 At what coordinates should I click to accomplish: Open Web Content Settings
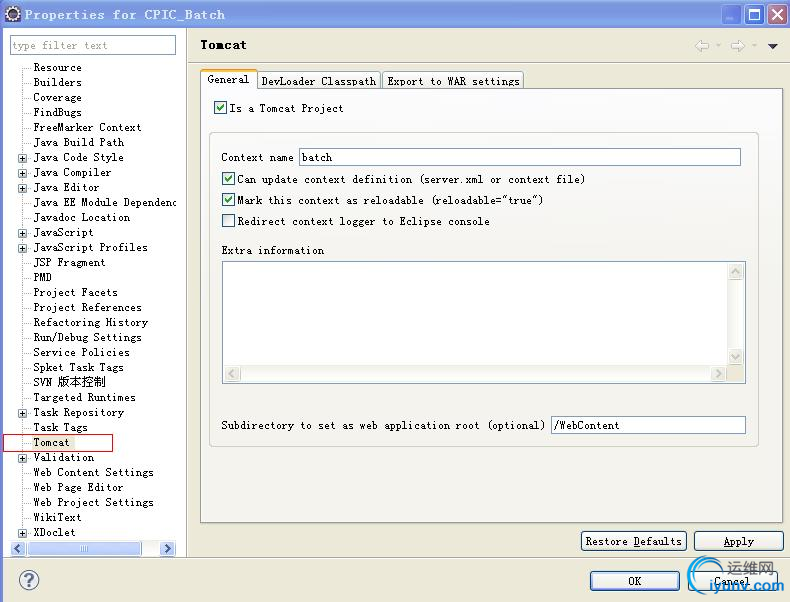pyautogui.click(x=94, y=472)
